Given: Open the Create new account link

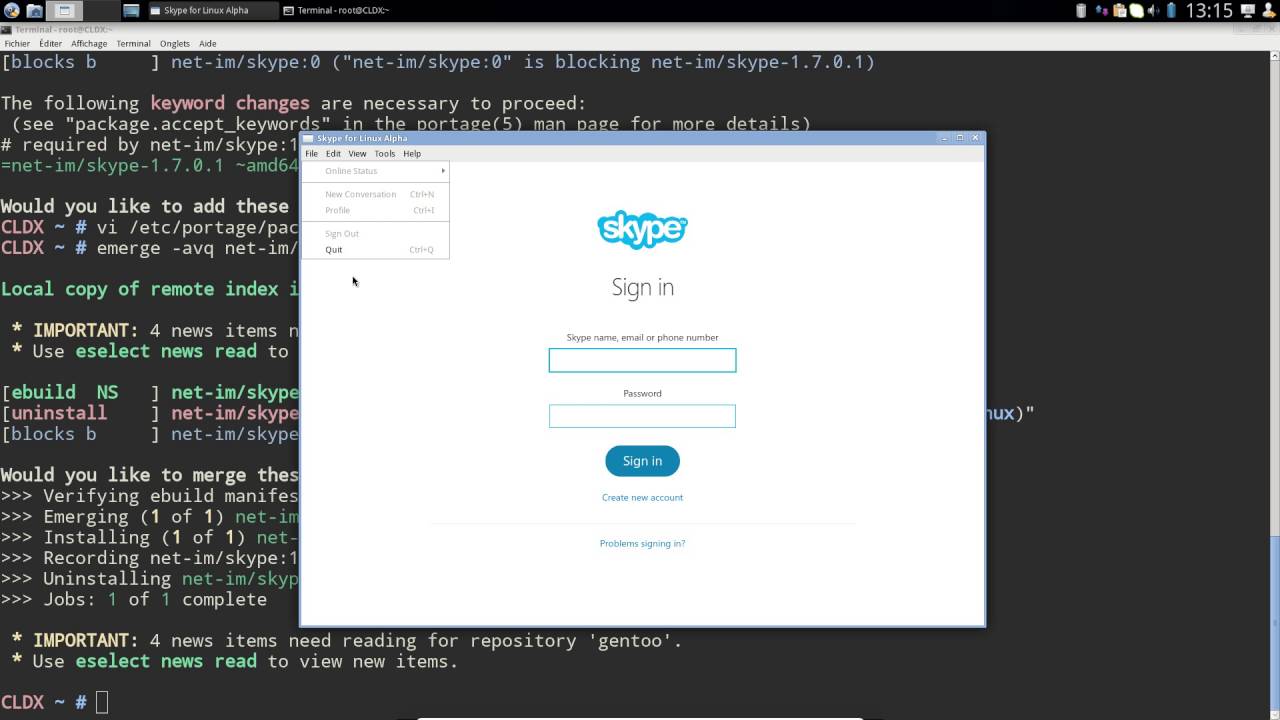Looking at the screenshot, I should 642,497.
